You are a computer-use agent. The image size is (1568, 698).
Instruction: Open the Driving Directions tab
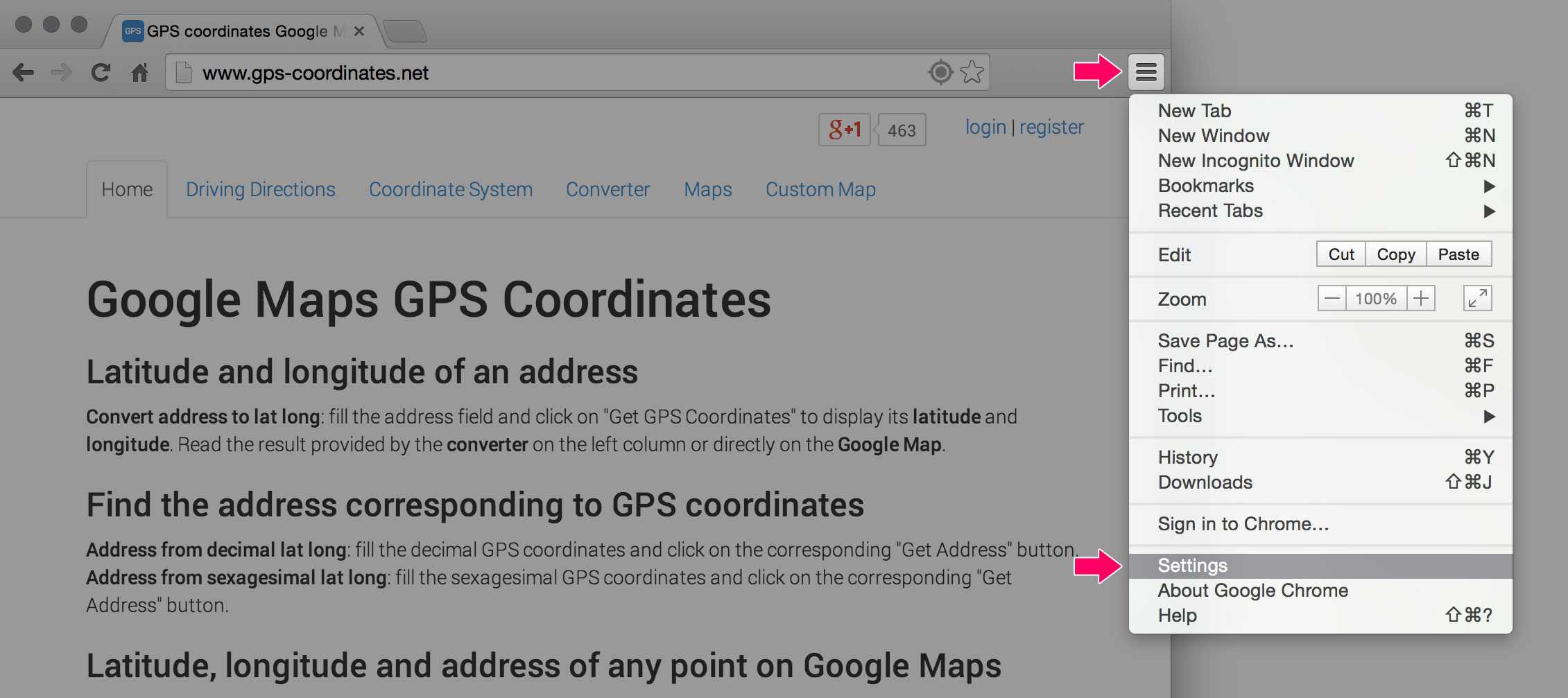point(261,189)
